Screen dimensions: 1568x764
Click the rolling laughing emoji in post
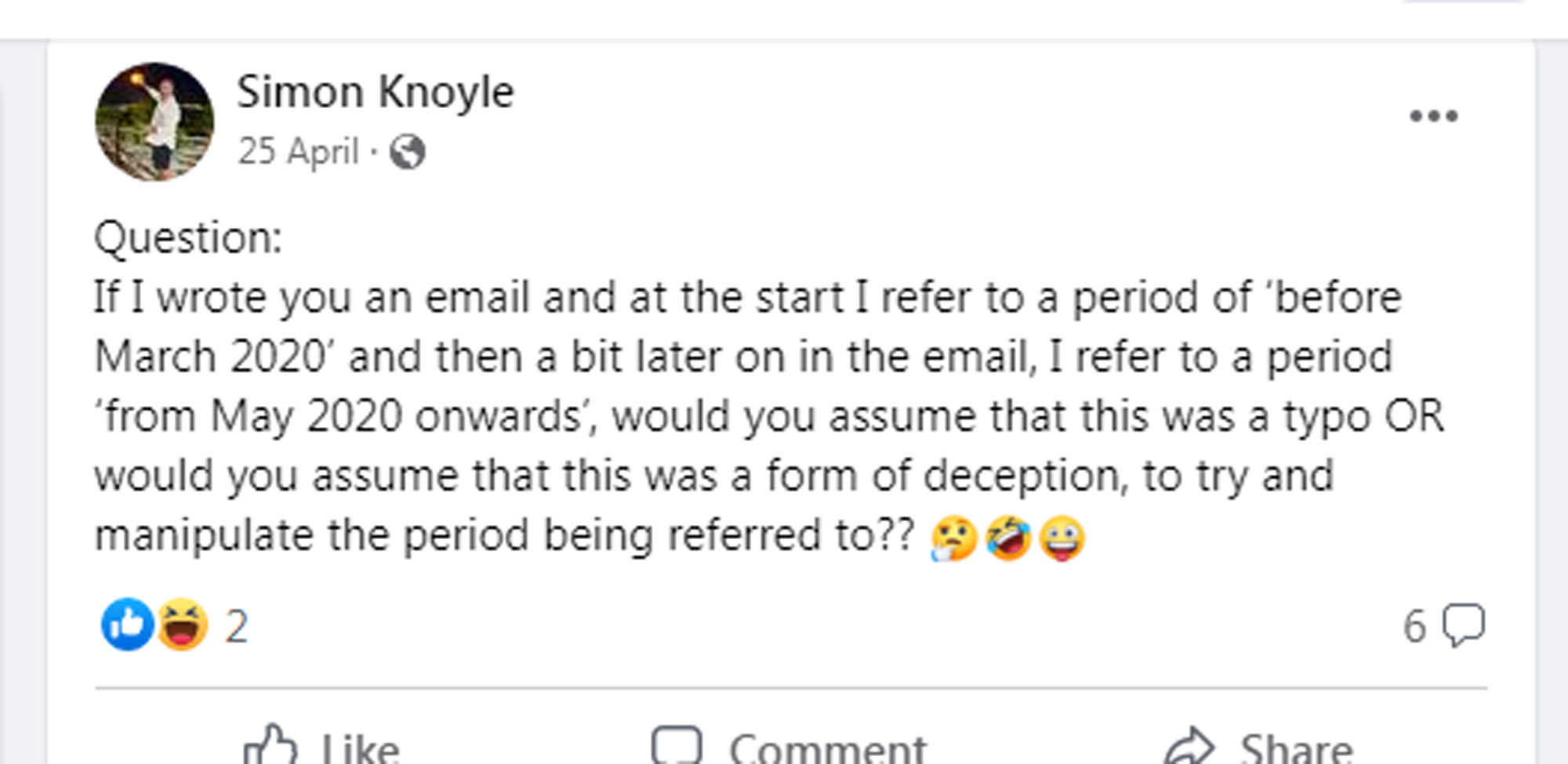[x=1008, y=538]
